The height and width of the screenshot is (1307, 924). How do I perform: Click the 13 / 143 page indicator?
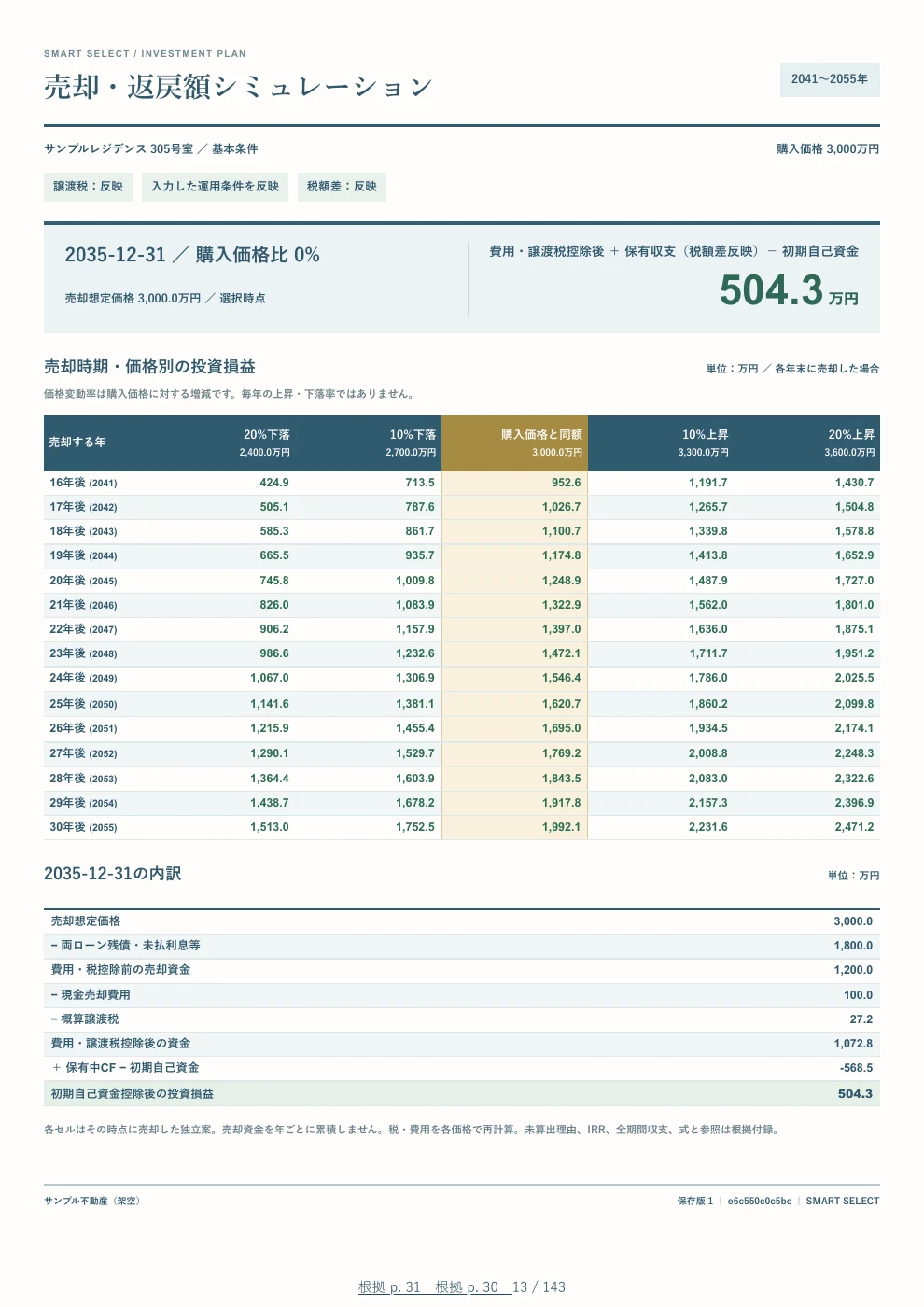pyautogui.click(x=539, y=1286)
